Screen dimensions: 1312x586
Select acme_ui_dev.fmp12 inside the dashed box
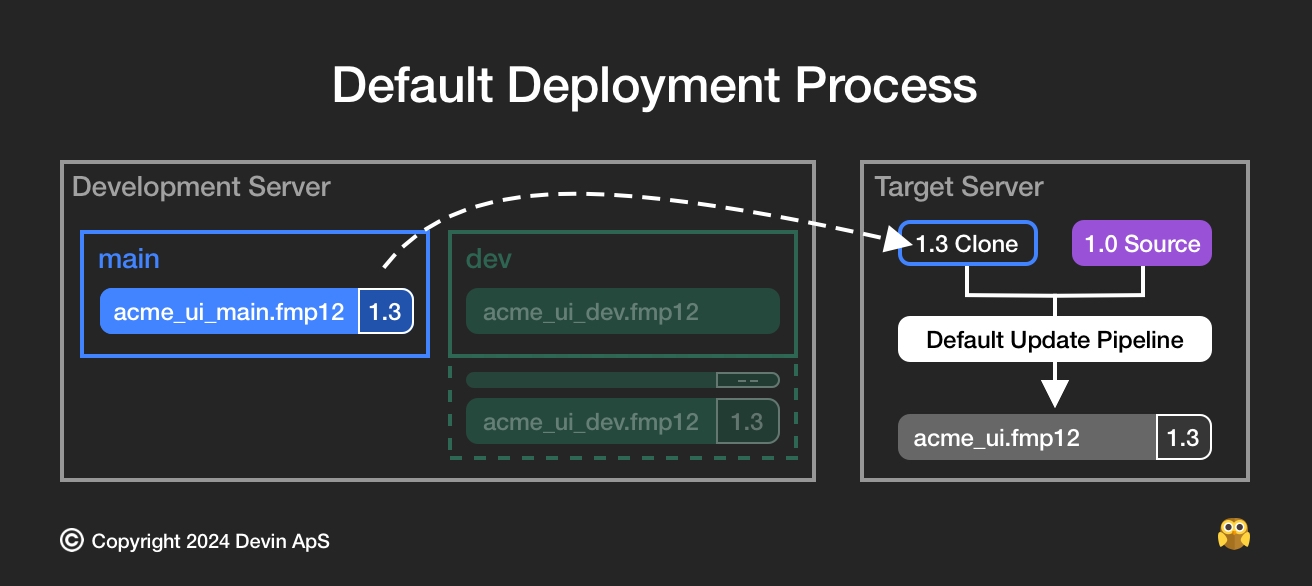click(591, 421)
